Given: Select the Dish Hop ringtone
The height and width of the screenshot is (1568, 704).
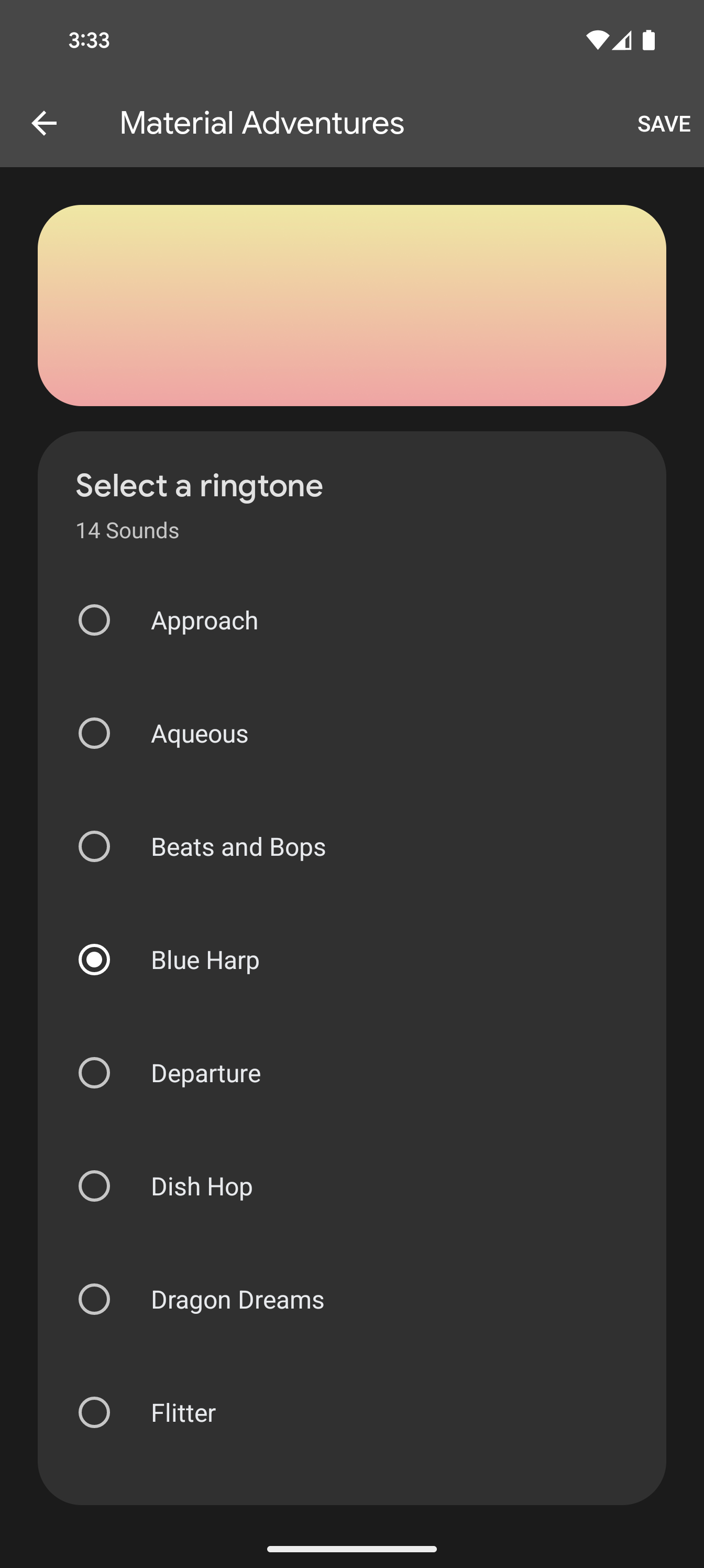Looking at the screenshot, I should coord(94,1186).
